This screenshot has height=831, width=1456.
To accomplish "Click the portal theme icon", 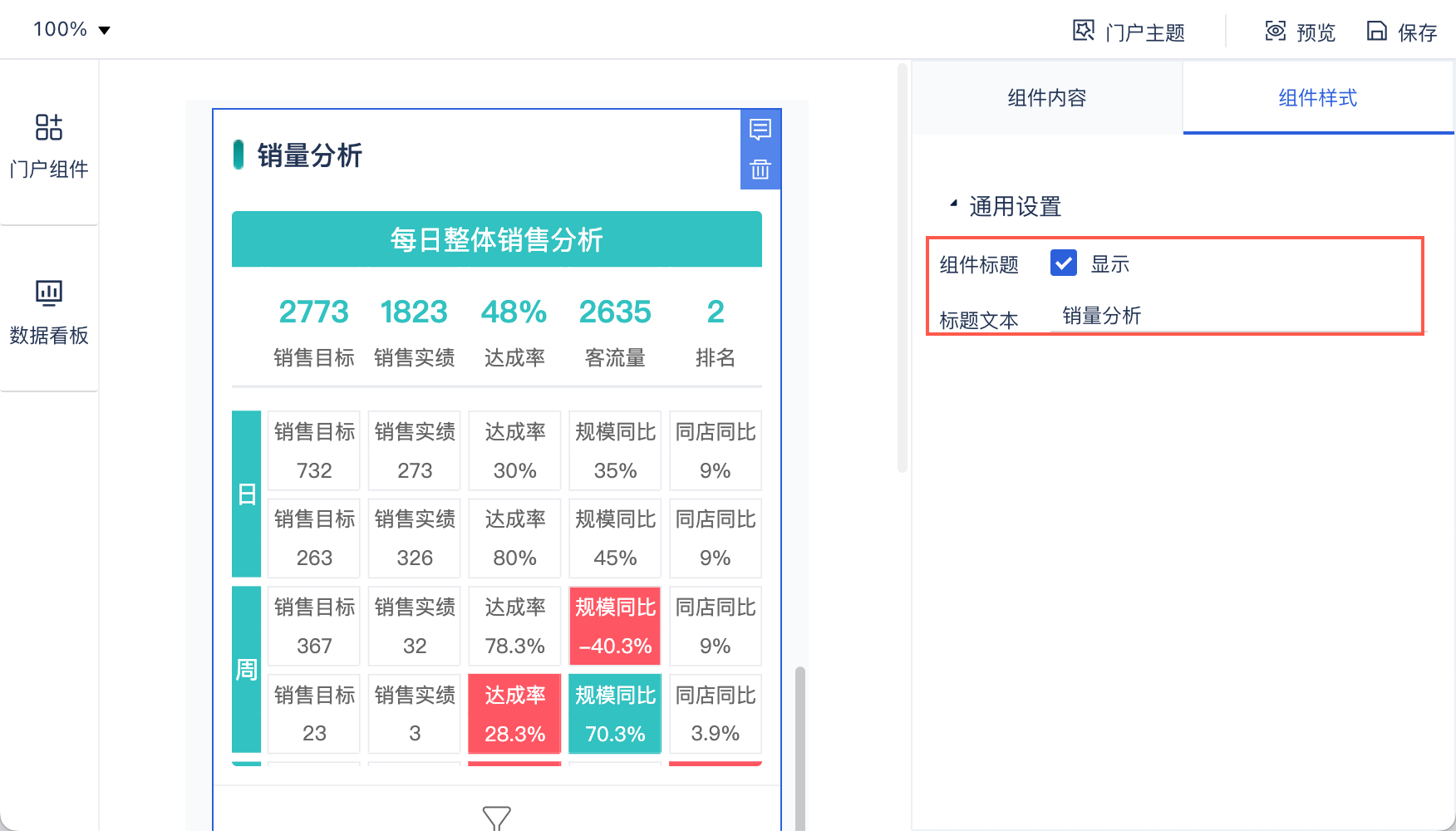I will point(1084,31).
